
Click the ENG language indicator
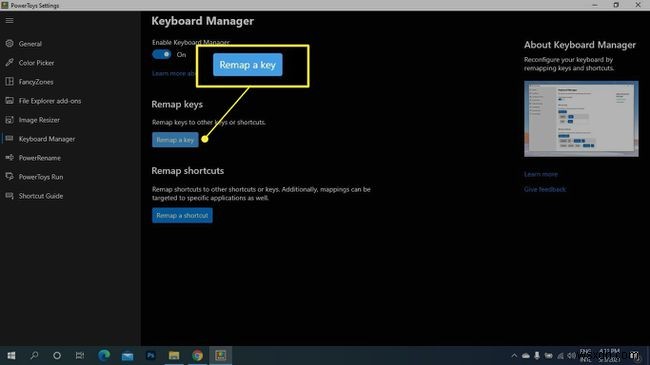(x=585, y=355)
